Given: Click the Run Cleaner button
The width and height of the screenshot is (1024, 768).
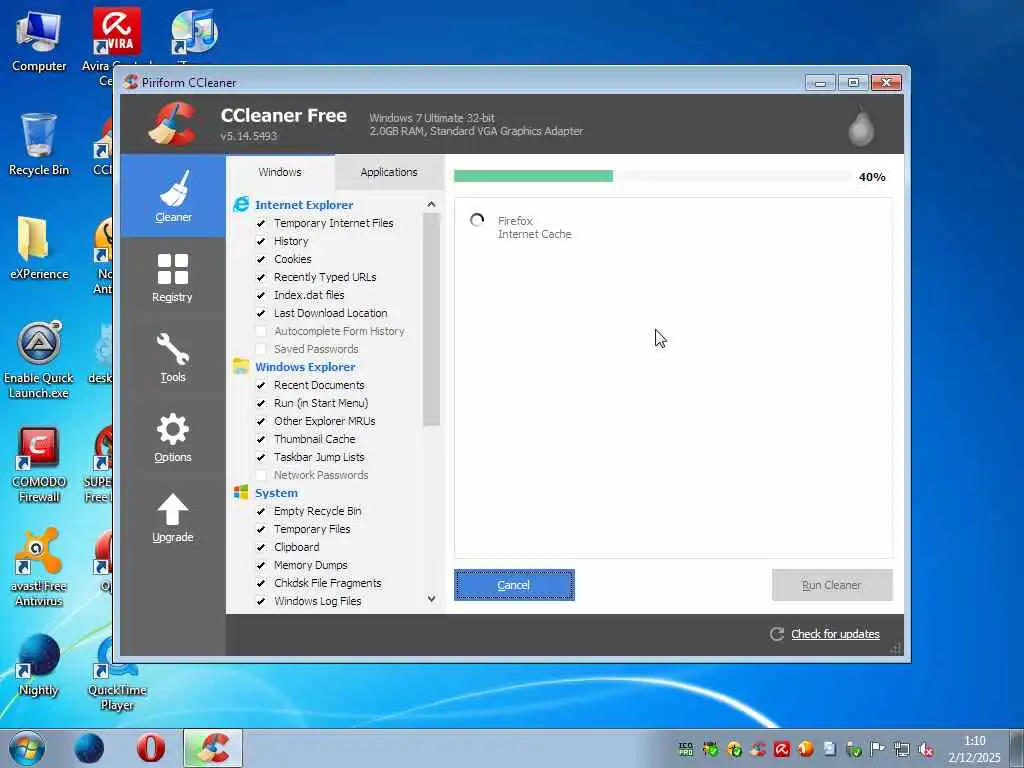Looking at the screenshot, I should click(832, 584).
